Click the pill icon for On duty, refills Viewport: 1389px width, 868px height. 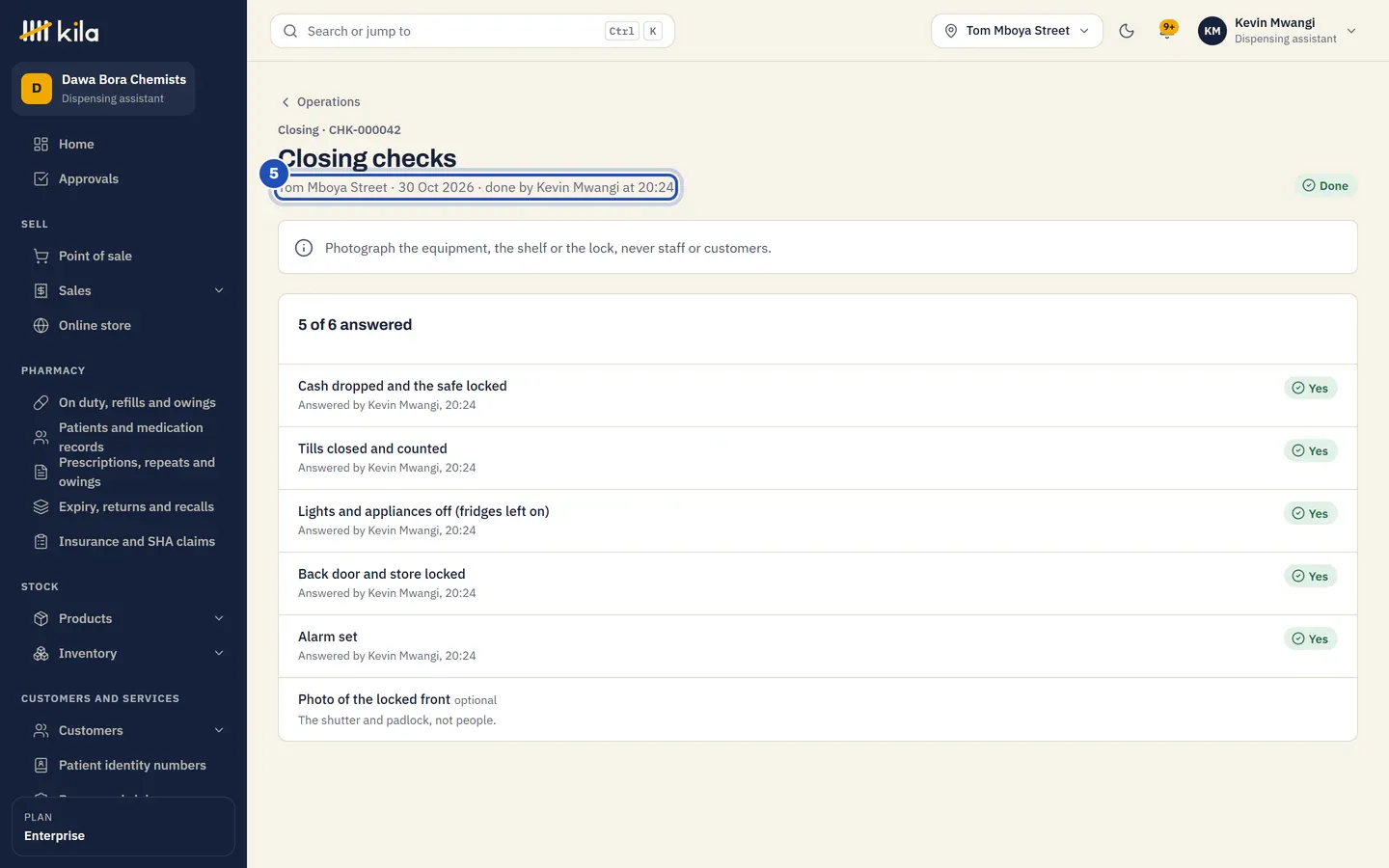(x=41, y=402)
